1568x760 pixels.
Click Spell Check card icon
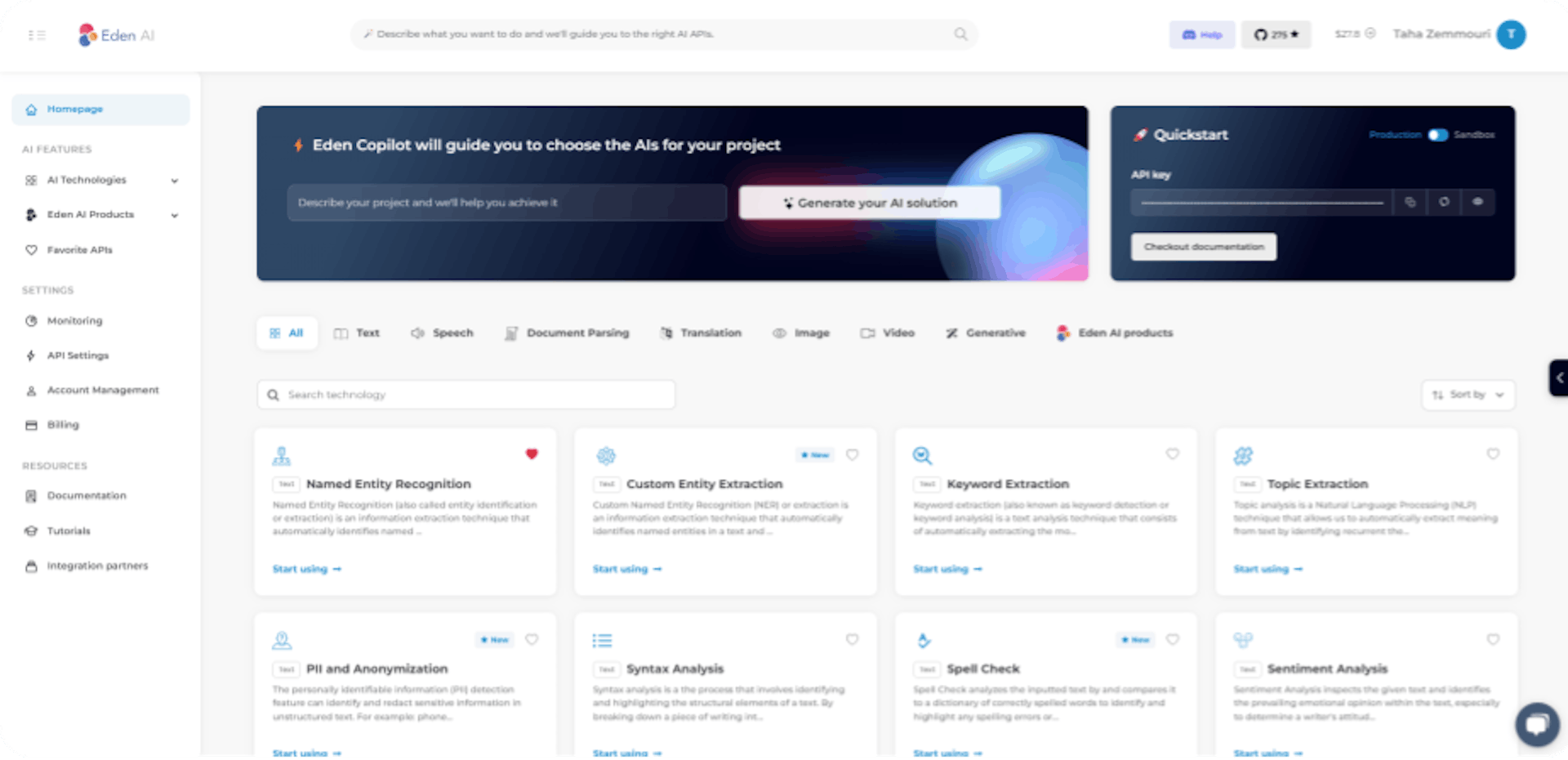pos(924,641)
